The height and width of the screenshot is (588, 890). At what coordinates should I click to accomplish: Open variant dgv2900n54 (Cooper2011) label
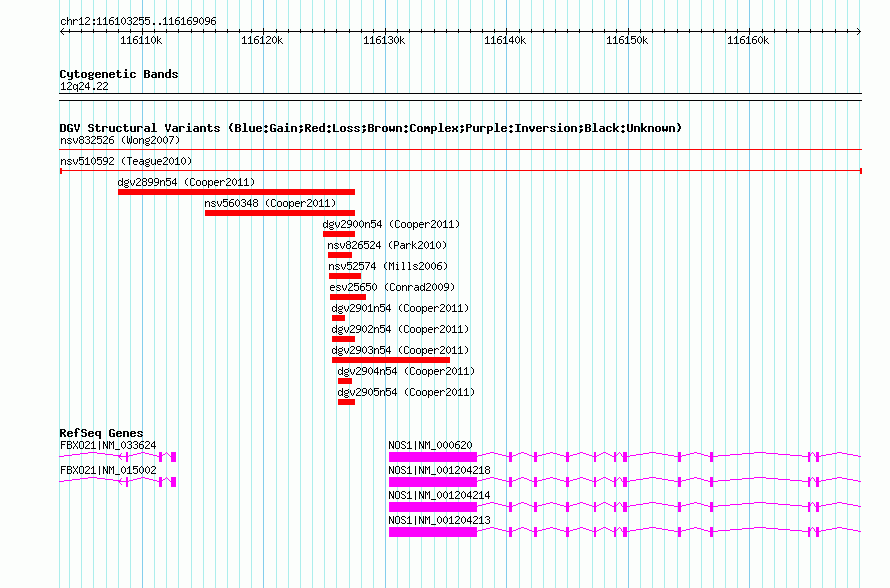[x=391, y=224]
